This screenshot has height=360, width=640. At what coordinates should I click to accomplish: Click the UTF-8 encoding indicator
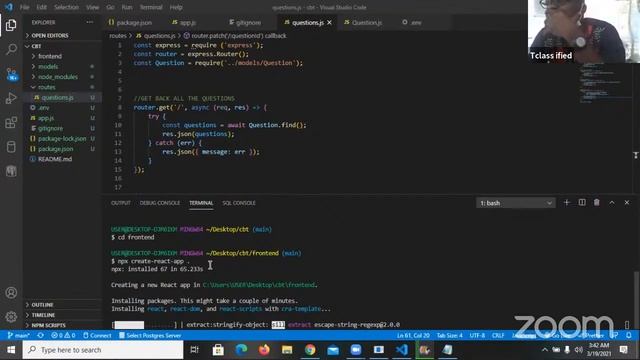tap(477, 336)
